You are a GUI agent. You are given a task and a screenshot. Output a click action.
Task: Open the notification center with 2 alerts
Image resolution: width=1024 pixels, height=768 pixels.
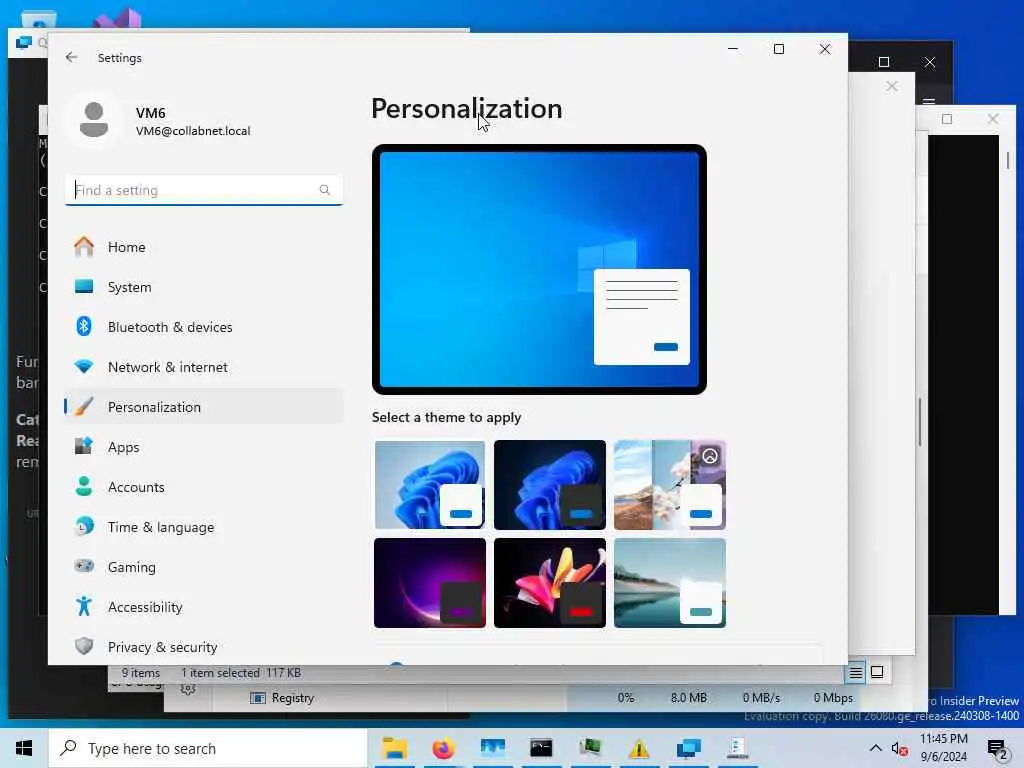997,749
